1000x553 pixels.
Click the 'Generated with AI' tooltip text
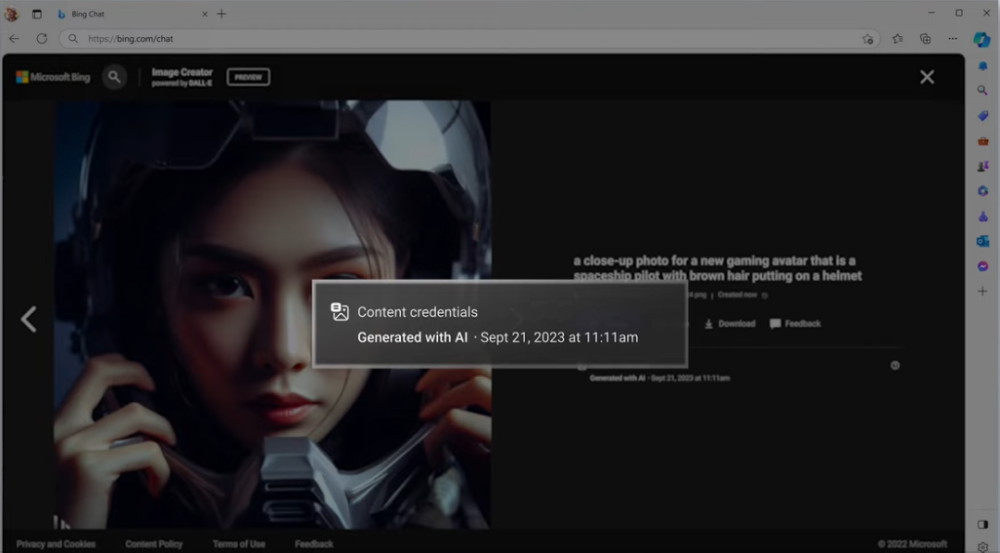pyautogui.click(x=412, y=337)
